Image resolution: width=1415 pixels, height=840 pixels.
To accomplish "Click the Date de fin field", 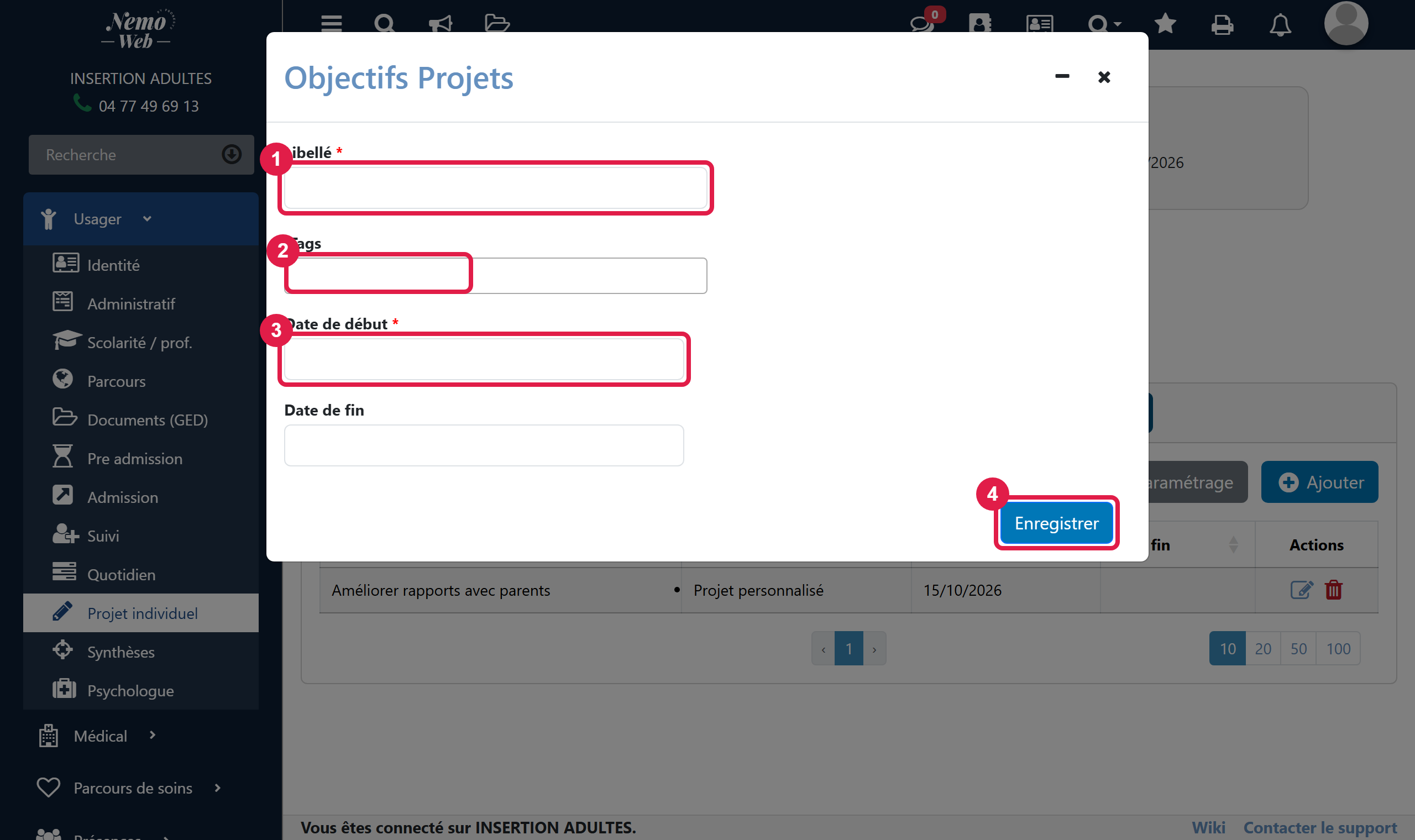I will [484, 445].
